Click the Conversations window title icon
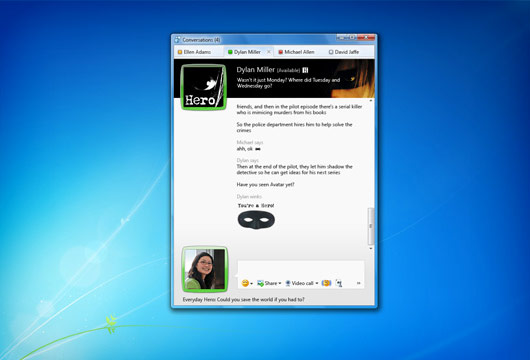 click(178, 40)
